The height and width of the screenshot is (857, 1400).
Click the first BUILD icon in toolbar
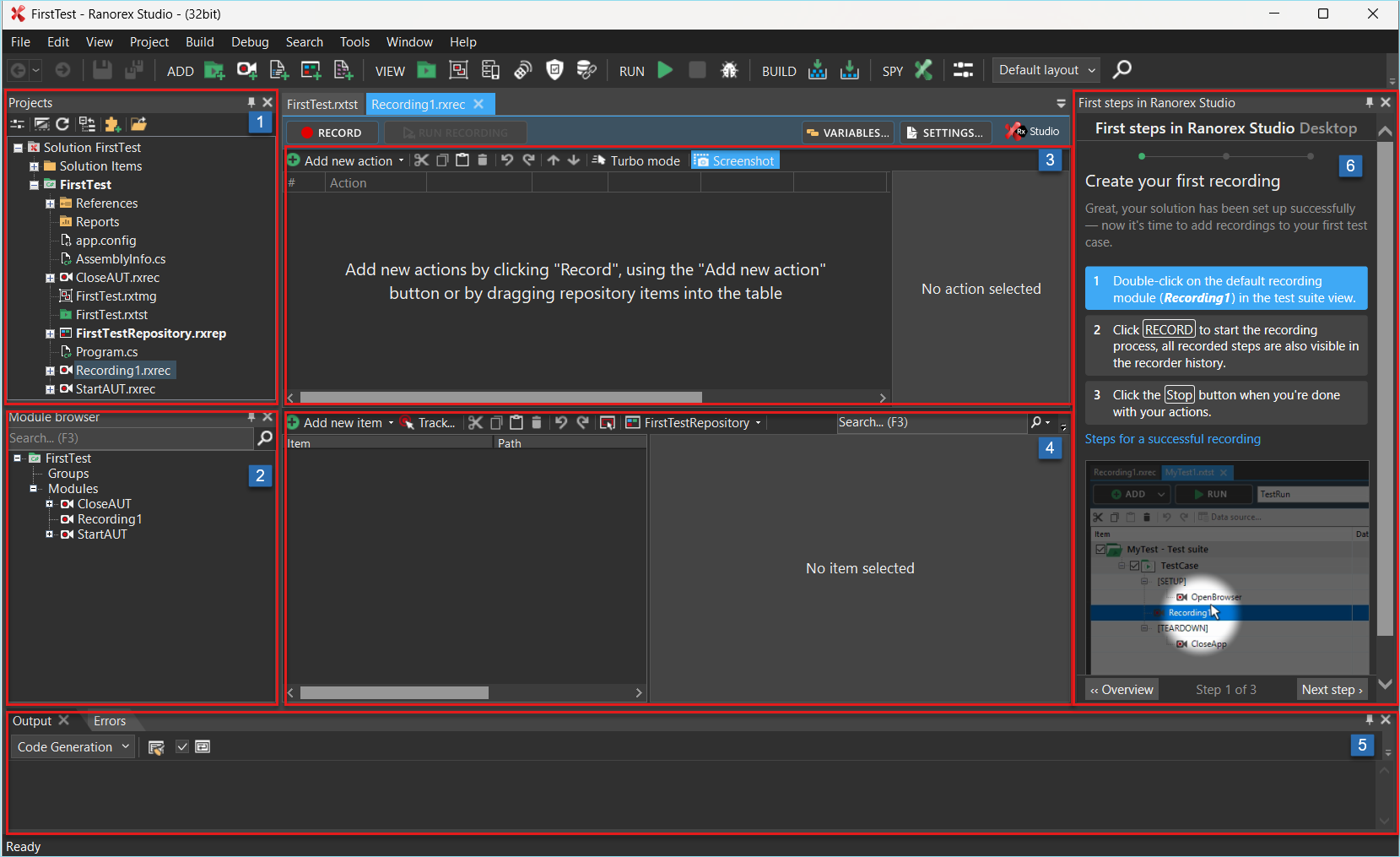pos(817,70)
